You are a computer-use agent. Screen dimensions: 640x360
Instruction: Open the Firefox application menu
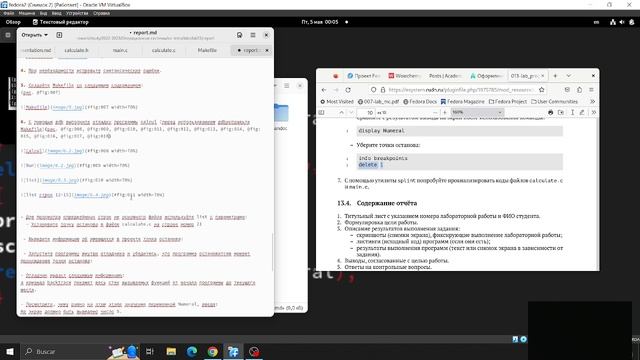pos(591,90)
